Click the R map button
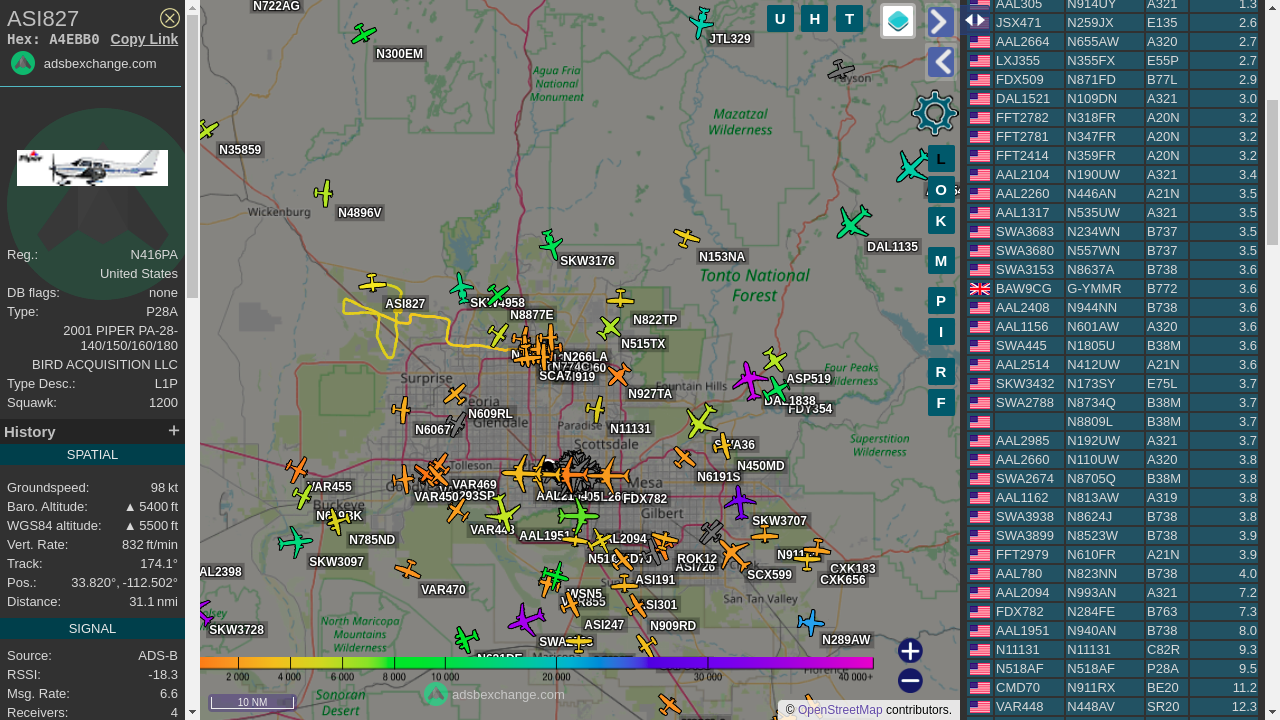Screen dimensions: 1280x720 pyautogui.click(x=941, y=372)
